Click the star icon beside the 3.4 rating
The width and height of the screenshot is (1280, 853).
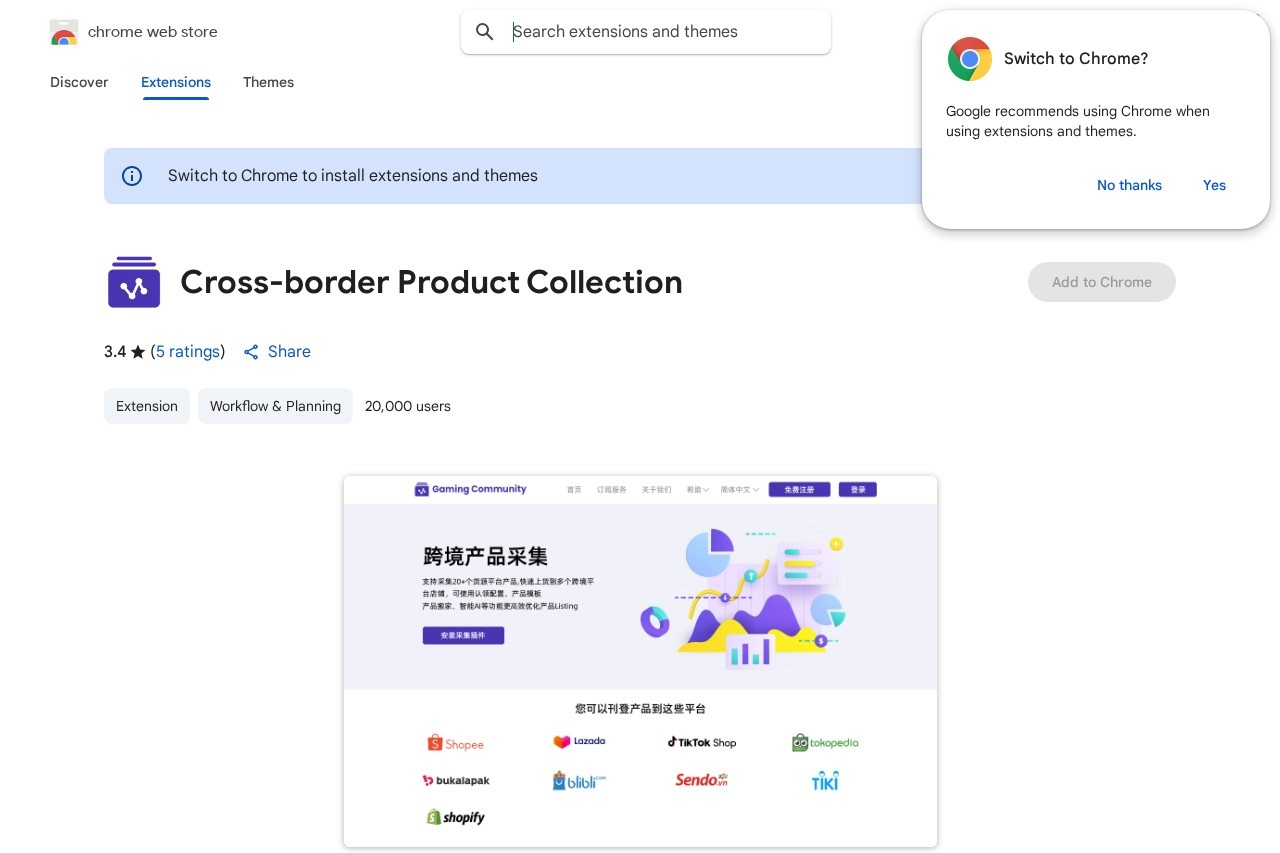(138, 351)
